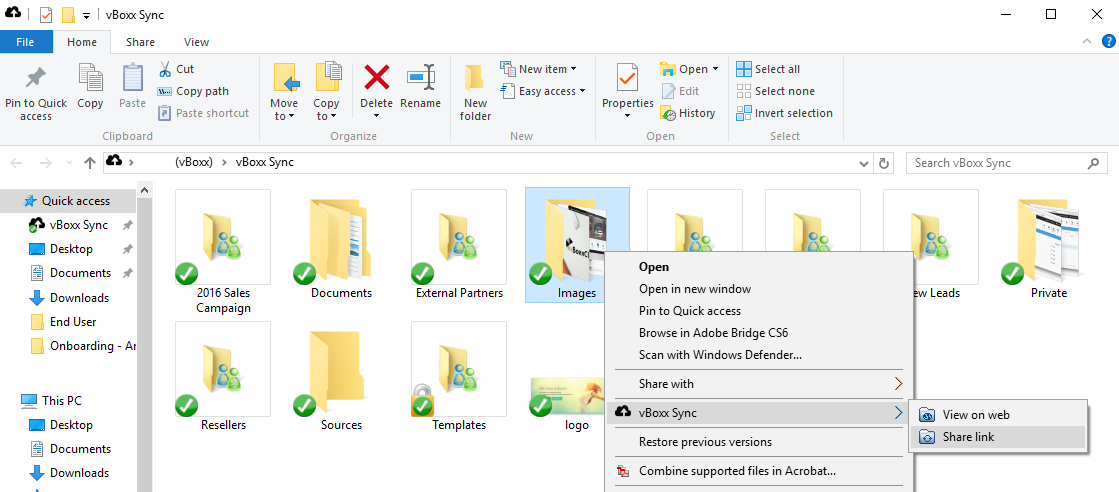This screenshot has height=492, width=1119.
Task: Select Downloads under This PC
Action: 79,473
